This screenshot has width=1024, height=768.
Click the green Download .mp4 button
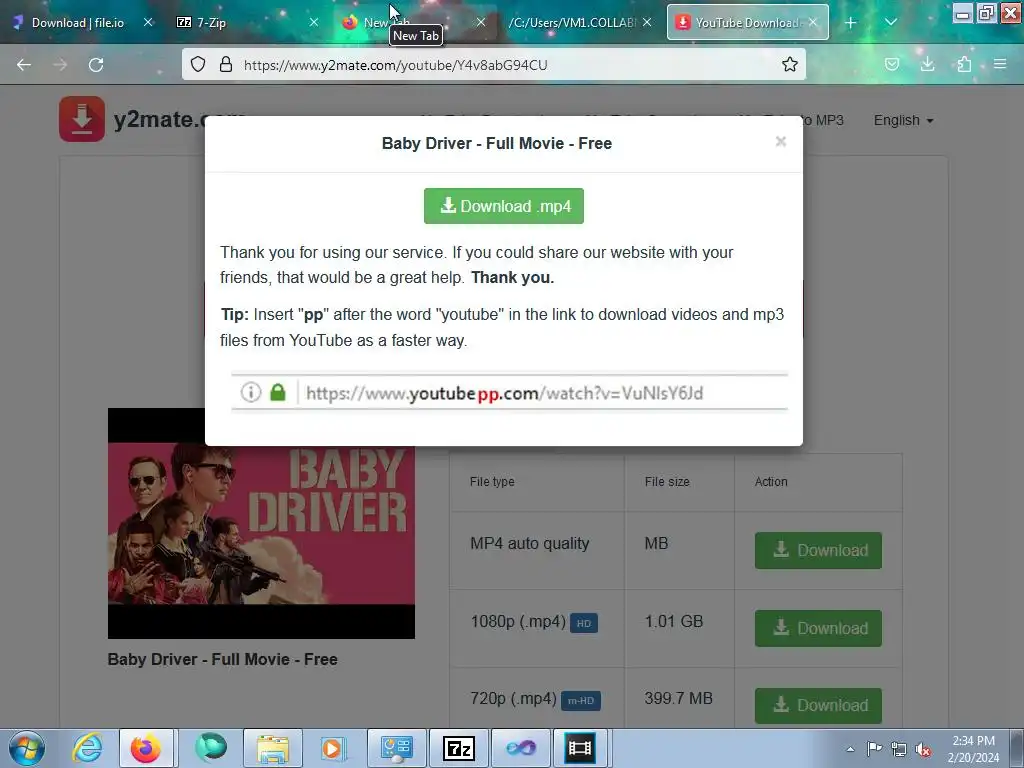[504, 206]
